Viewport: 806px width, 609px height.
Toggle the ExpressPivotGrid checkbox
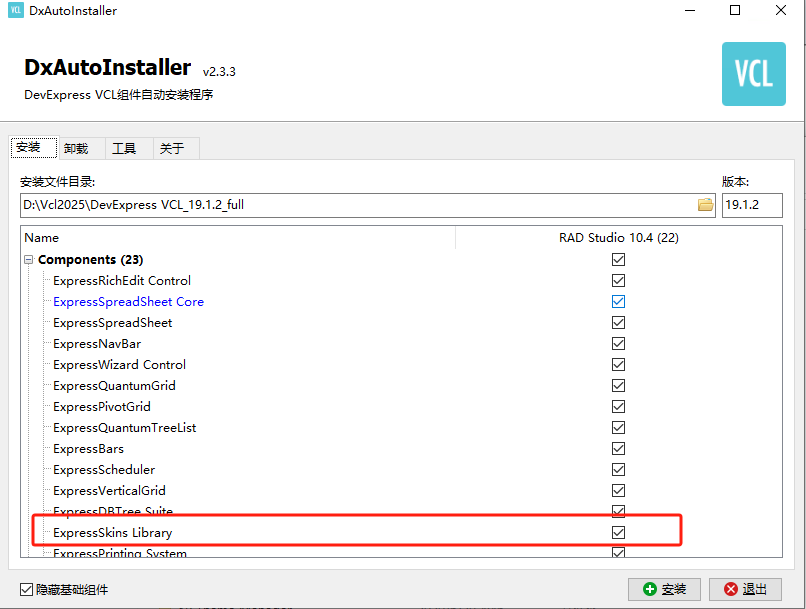click(x=618, y=407)
